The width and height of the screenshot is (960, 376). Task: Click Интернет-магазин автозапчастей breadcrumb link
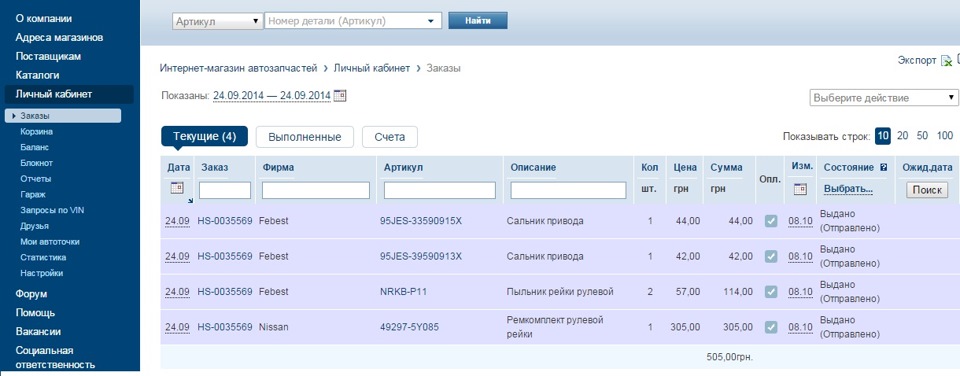pyautogui.click(x=238, y=68)
